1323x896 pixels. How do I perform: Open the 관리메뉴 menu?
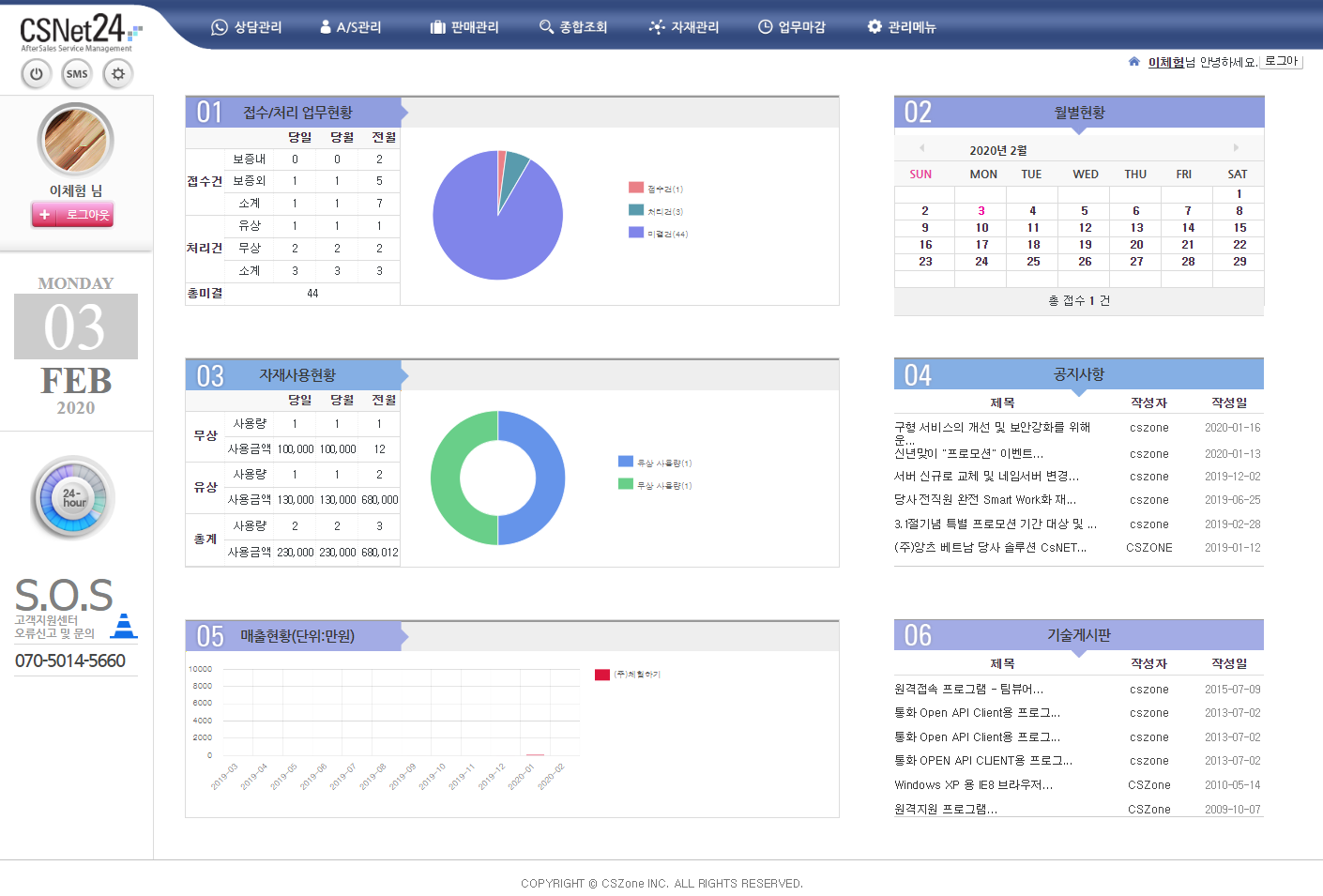coord(902,27)
